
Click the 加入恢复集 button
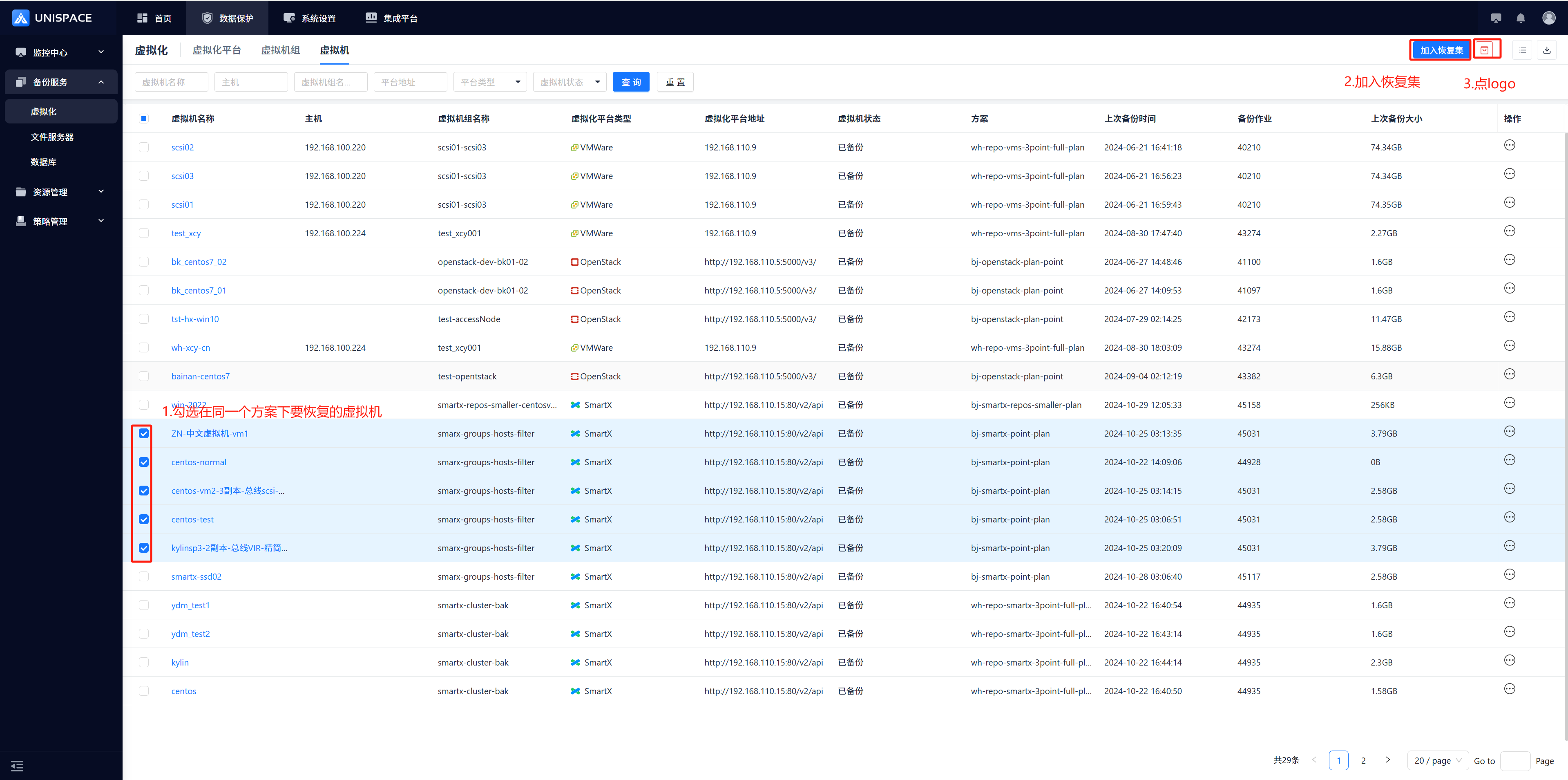1441,50
